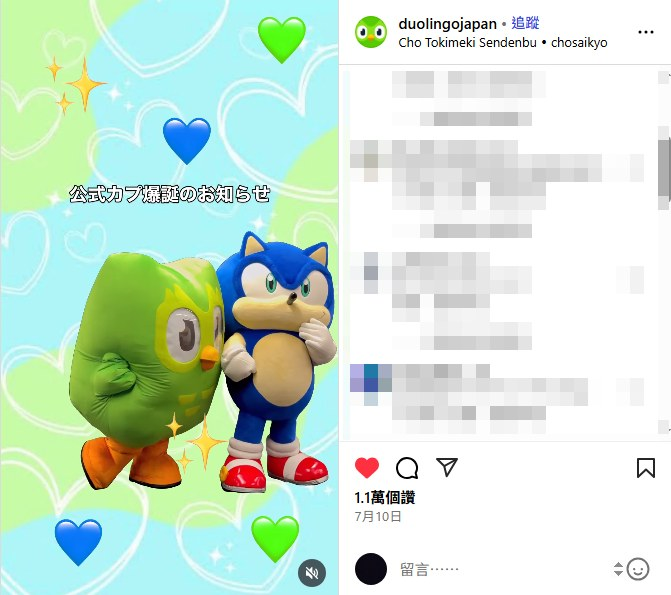Click your dark profile avatar by comment box
The image size is (671, 595).
(371, 569)
